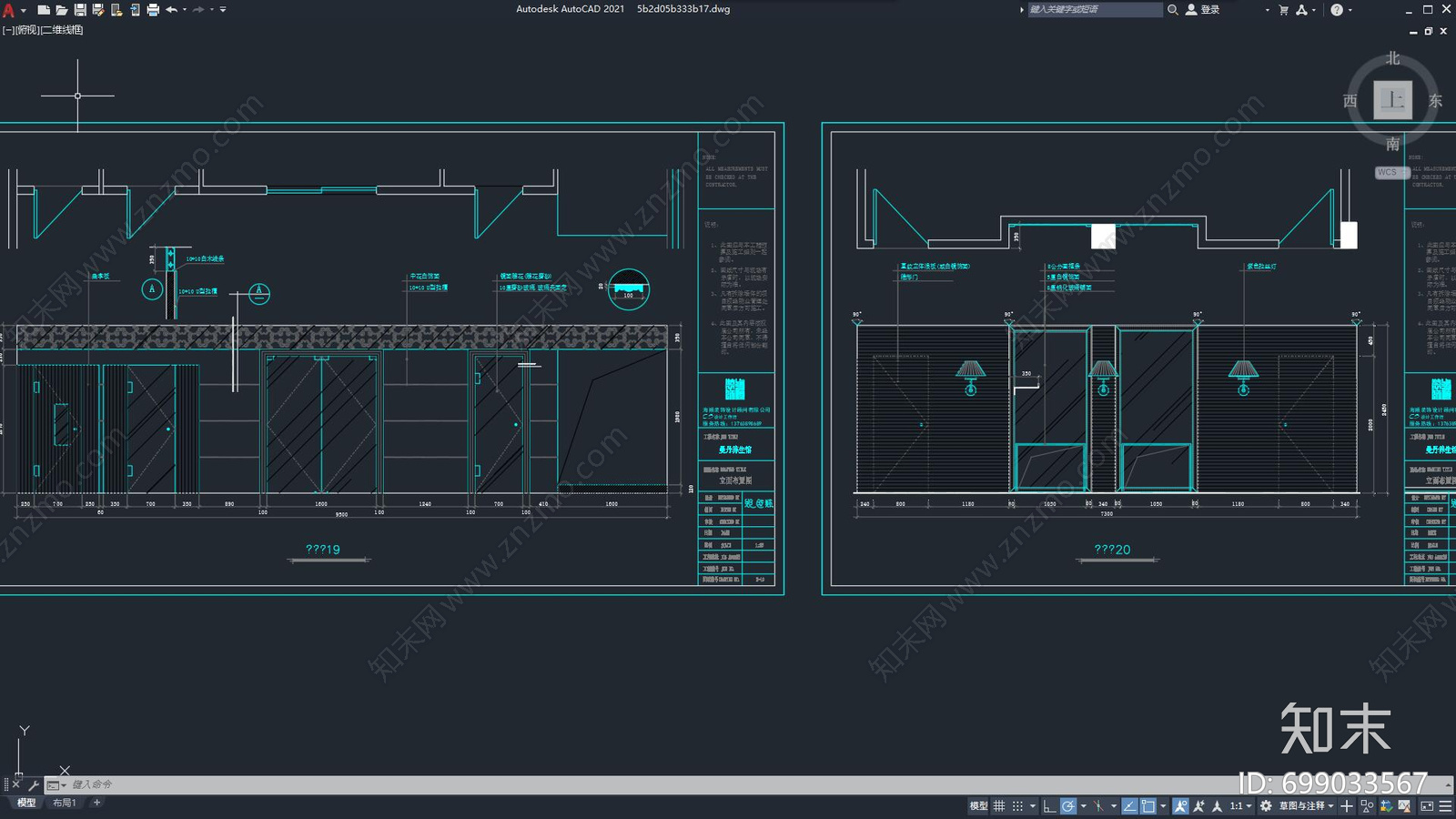Click the Open file folder icon
The image size is (1456, 819).
(61, 10)
